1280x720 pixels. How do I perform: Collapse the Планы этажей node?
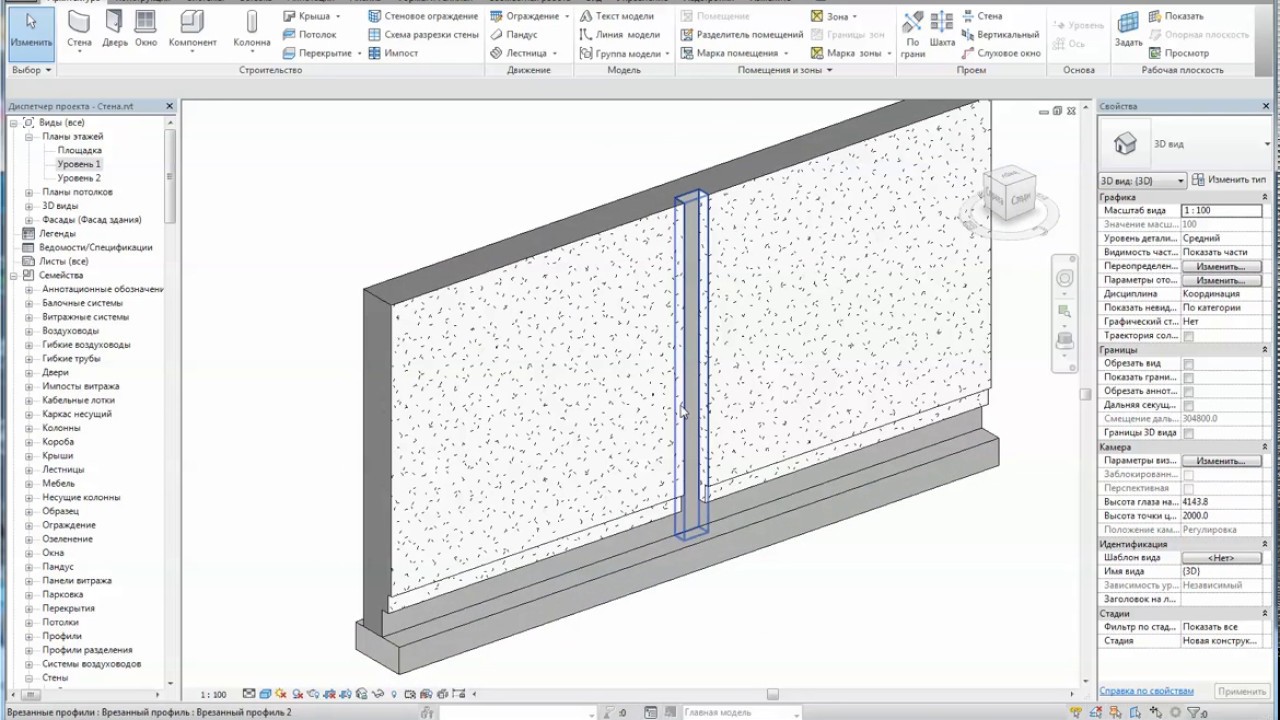pyautogui.click(x=30, y=137)
